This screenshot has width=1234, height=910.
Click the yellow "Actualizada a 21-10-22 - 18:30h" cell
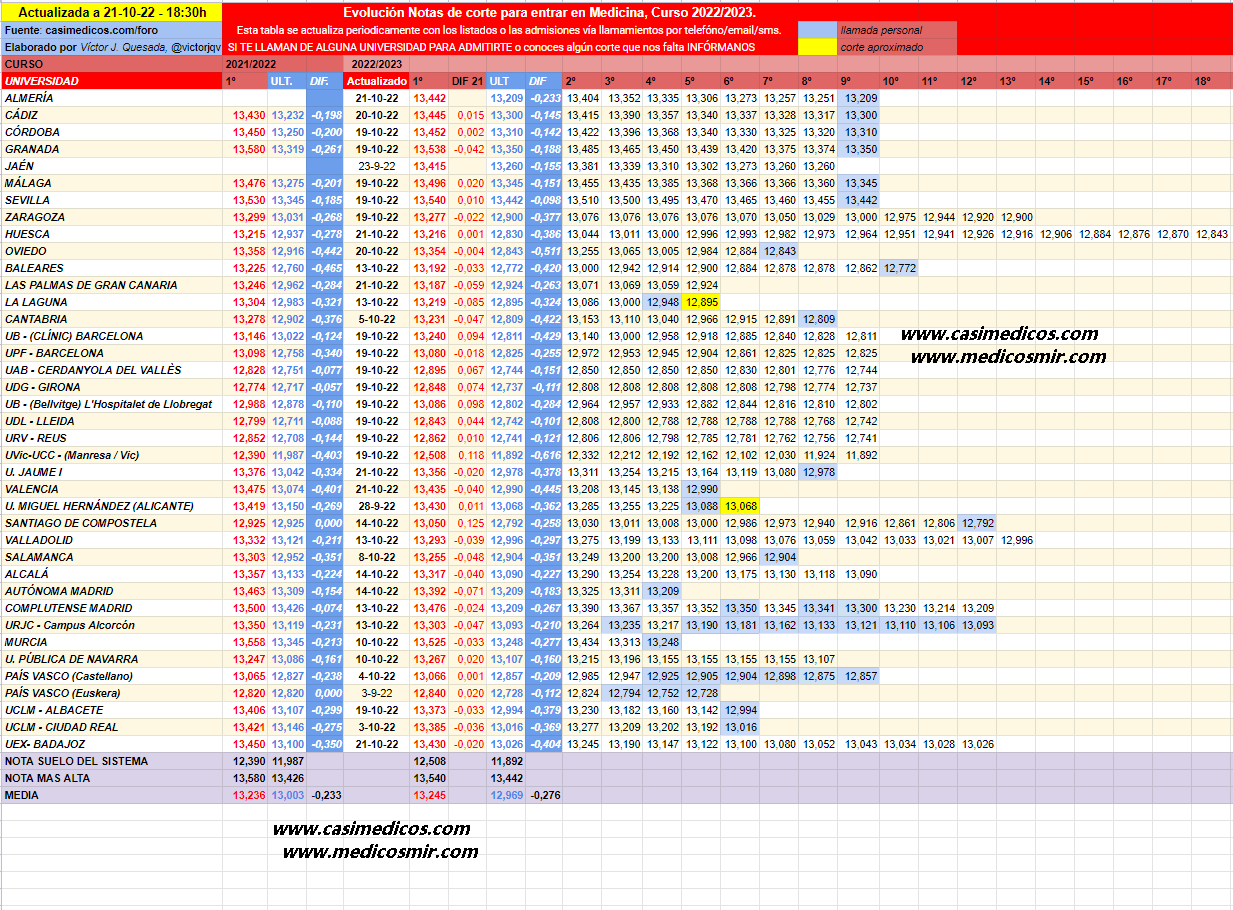click(111, 12)
